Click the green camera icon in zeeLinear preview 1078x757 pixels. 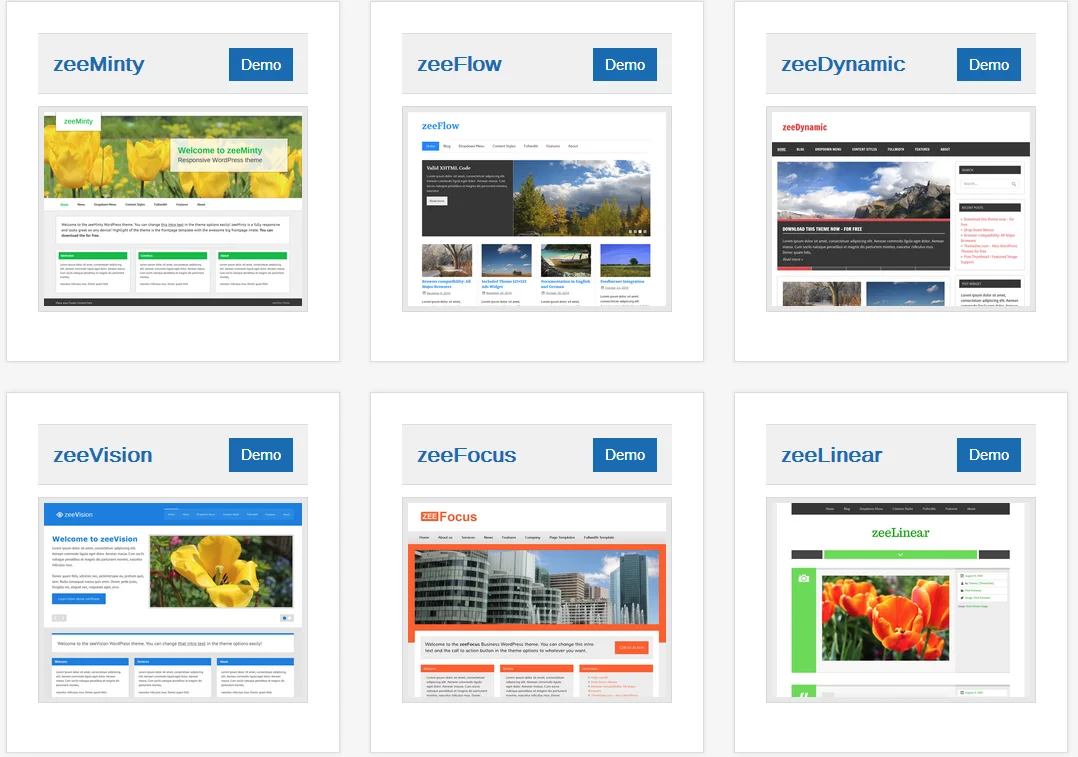click(803, 578)
